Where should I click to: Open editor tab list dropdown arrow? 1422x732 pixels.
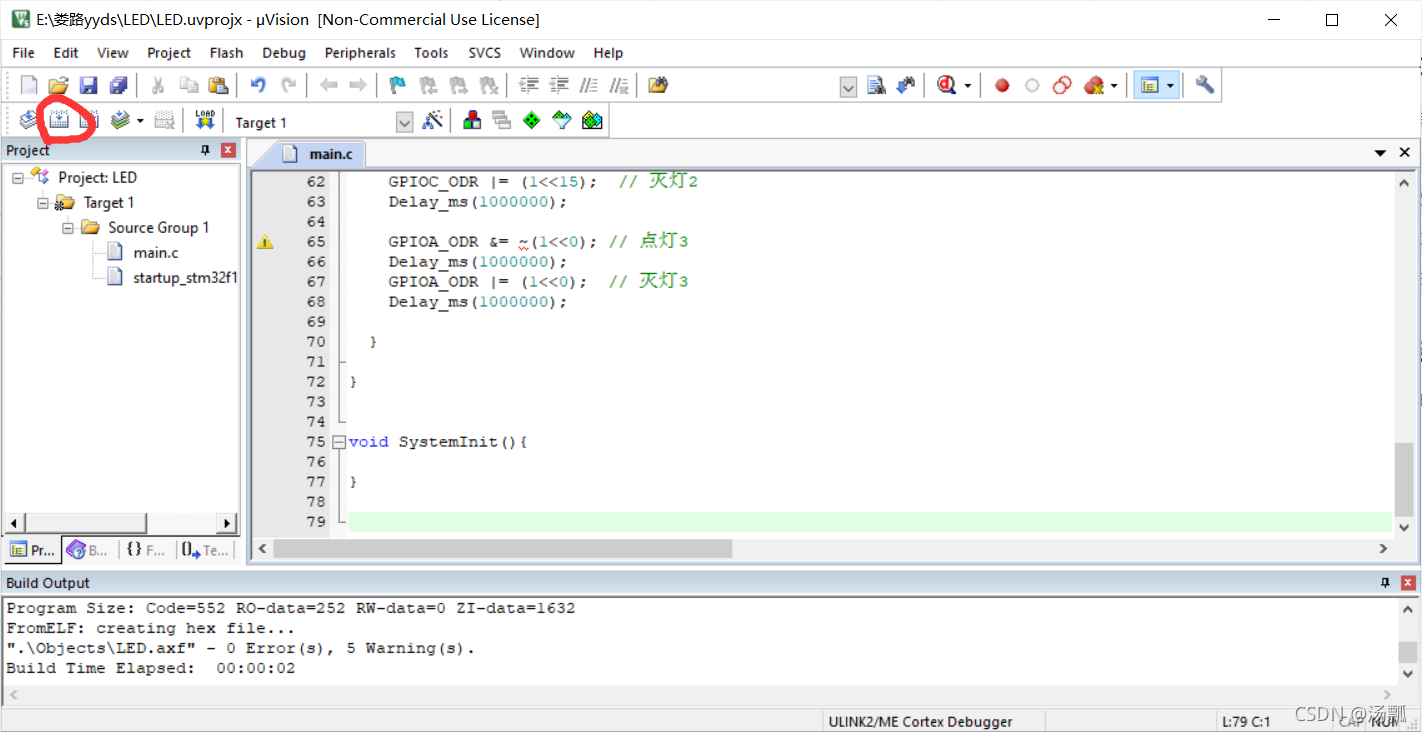1380,153
